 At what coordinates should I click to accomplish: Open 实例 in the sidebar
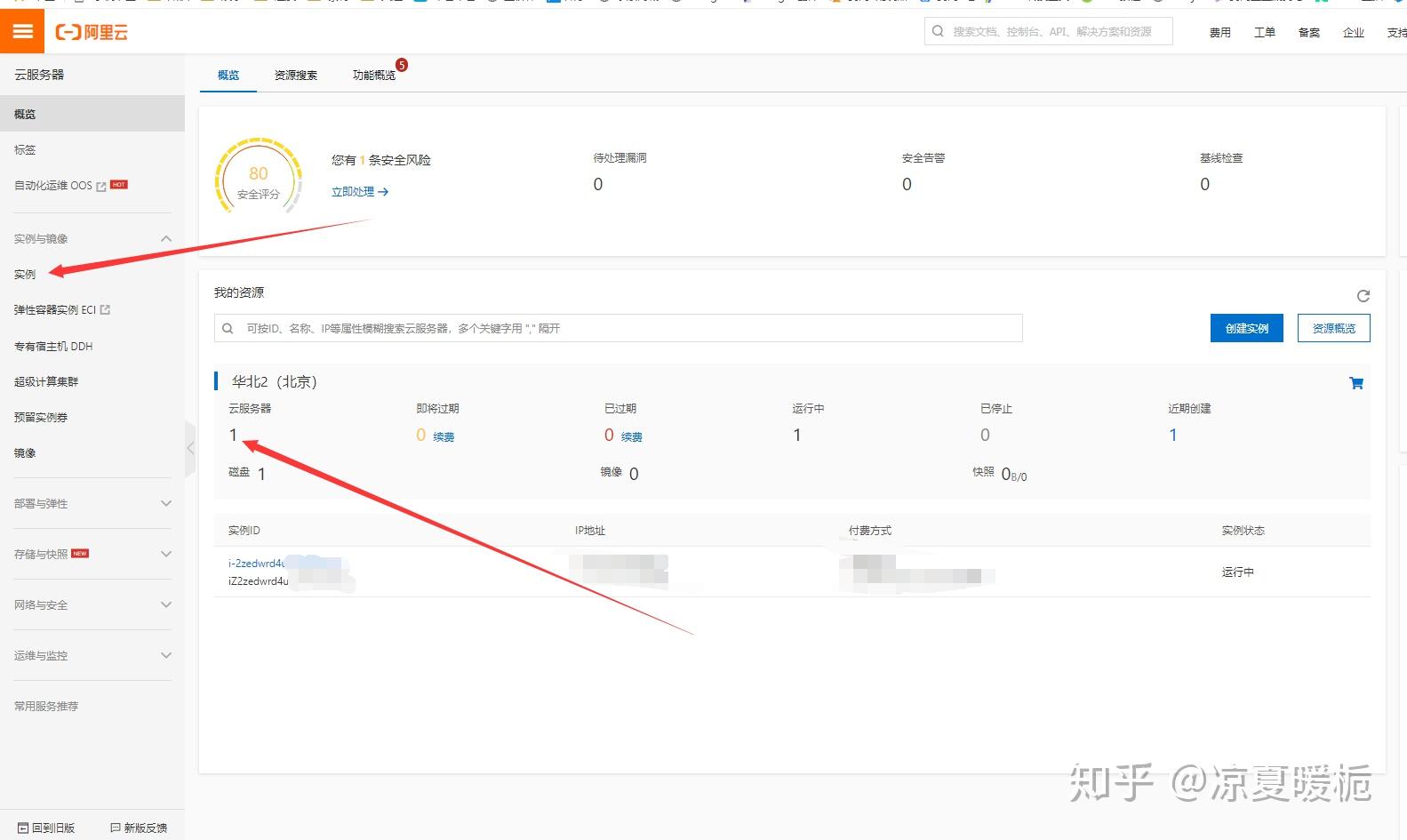click(25, 274)
